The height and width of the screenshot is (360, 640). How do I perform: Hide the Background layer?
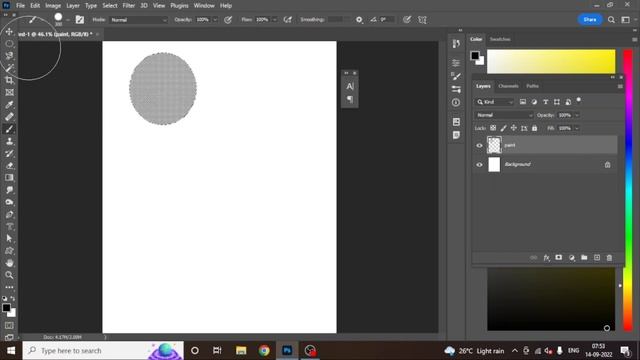pos(479,165)
